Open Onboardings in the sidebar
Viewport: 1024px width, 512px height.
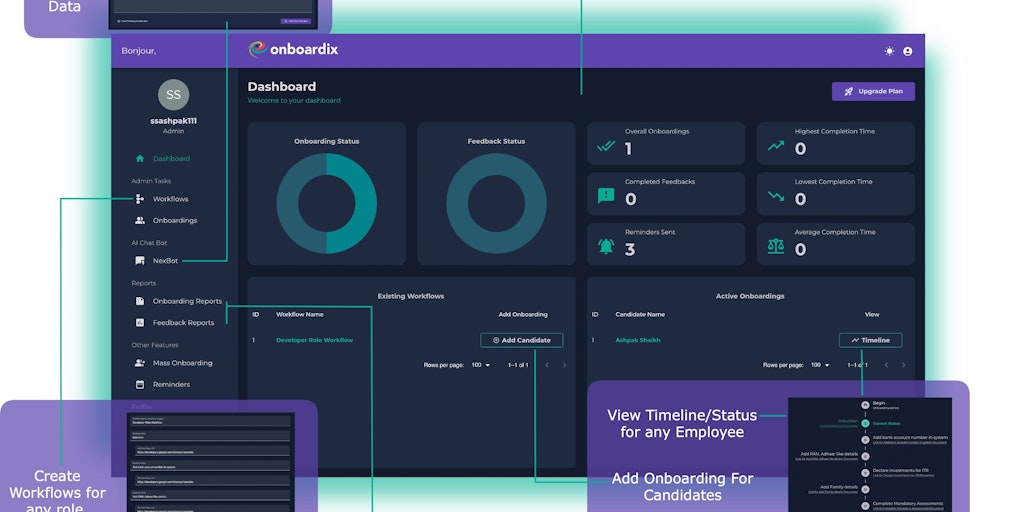click(x=175, y=221)
